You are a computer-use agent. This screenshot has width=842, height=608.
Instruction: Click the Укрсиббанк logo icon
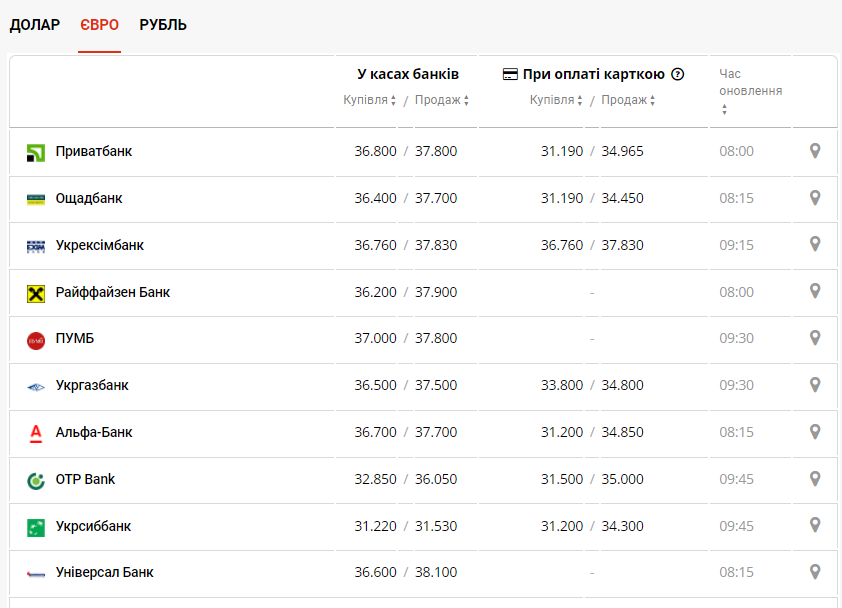tap(36, 527)
